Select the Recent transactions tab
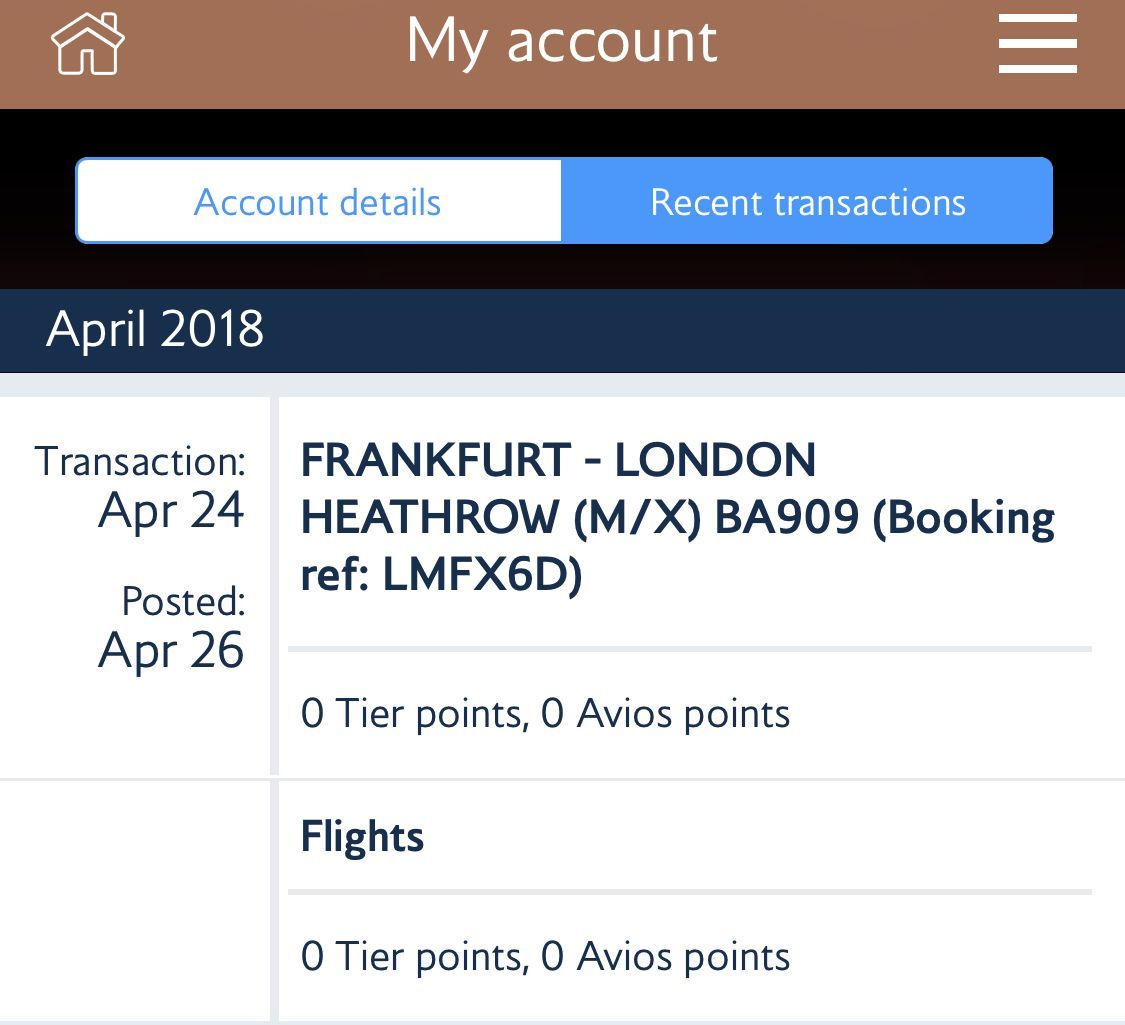The width and height of the screenshot is (1125, 1025). pos(807,201)
